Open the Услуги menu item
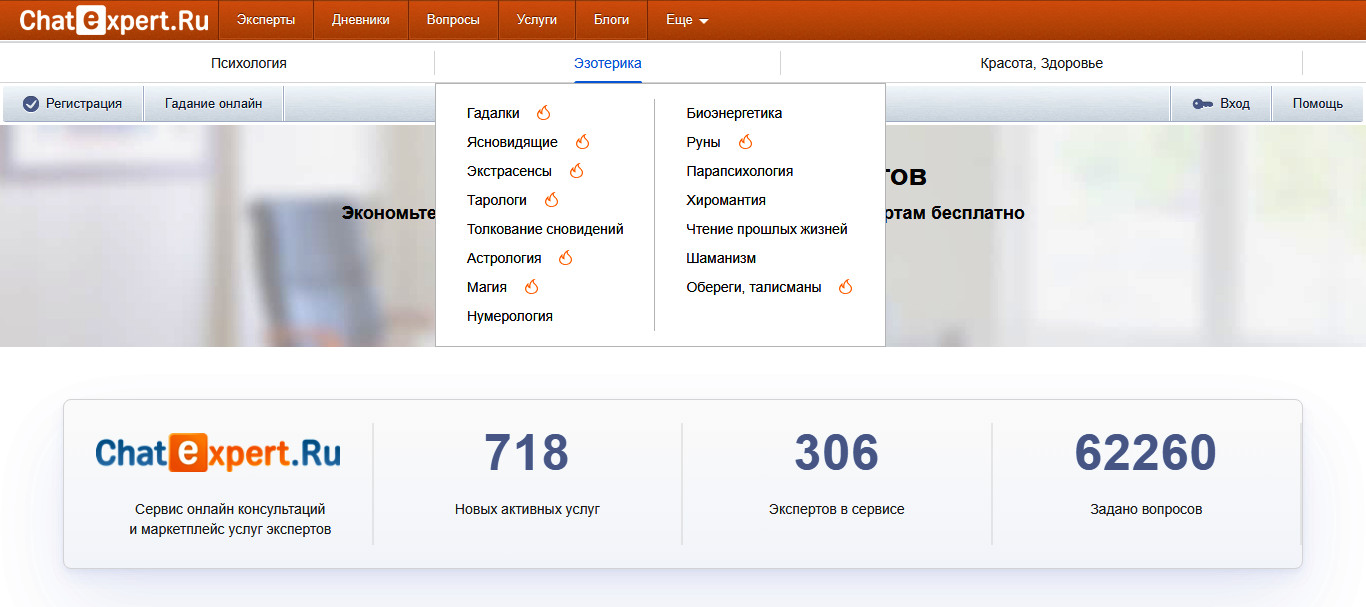Screen dimensions: 1366x607 [x=537, y=20]
